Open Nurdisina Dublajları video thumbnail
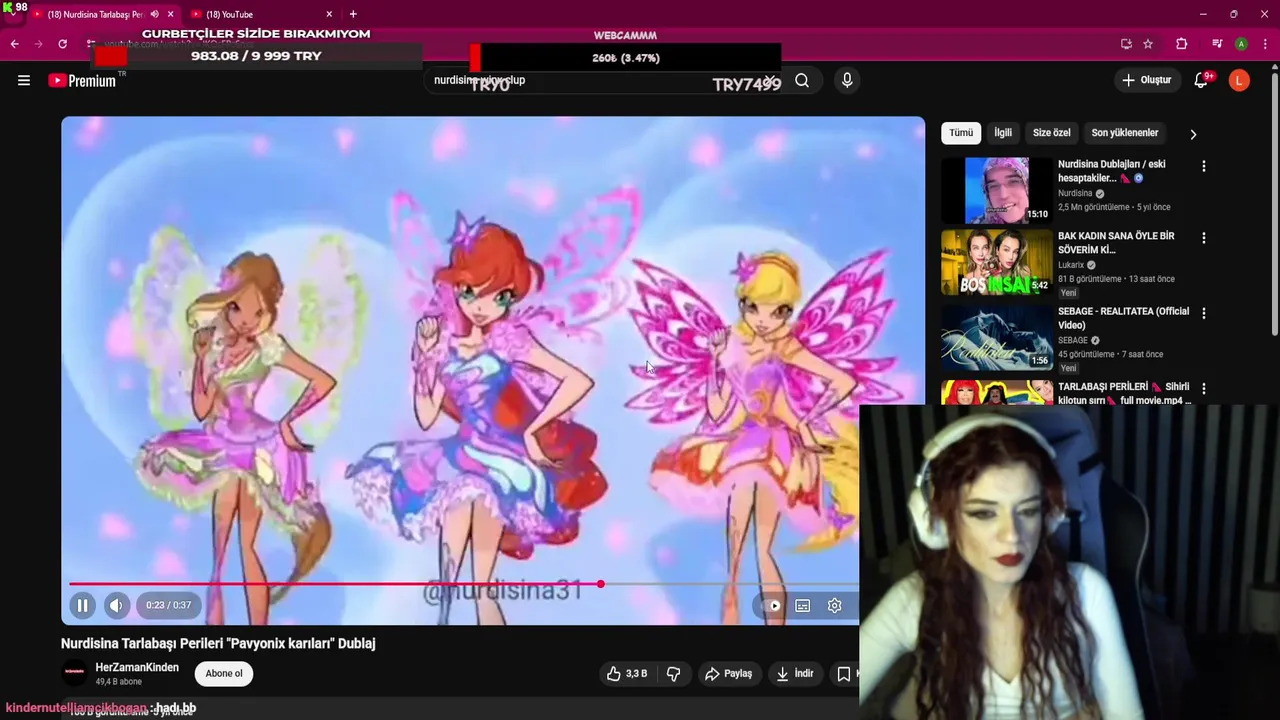The image size is (1280, 720). [x=997, y=190]
